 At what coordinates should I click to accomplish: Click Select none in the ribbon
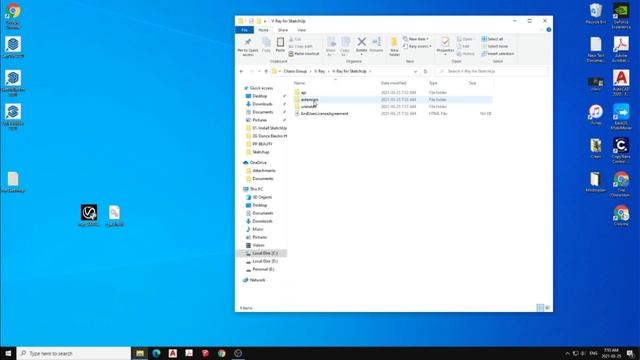[495, 47]
